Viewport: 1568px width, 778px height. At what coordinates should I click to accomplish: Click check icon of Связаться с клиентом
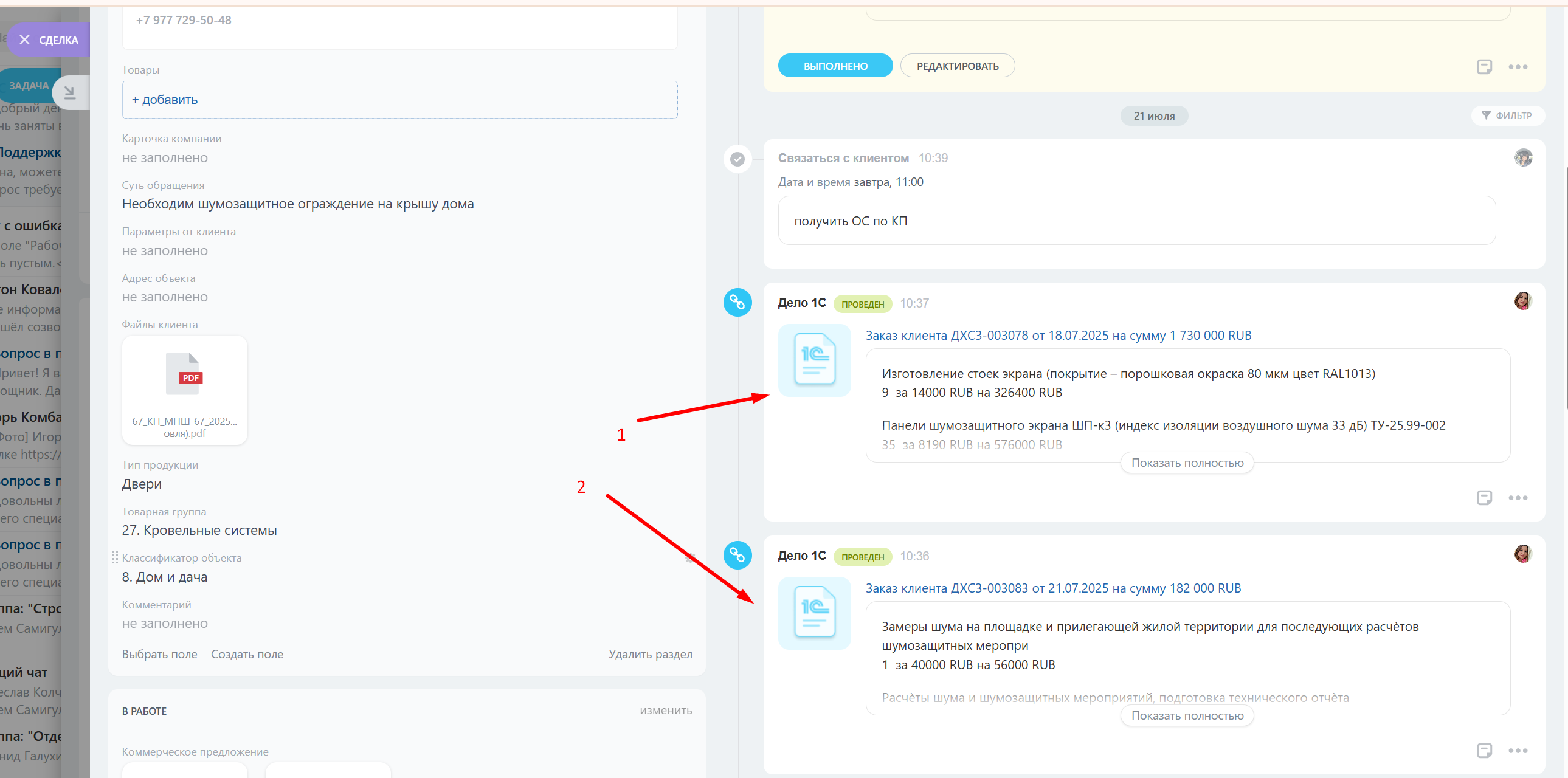(737, 159)
